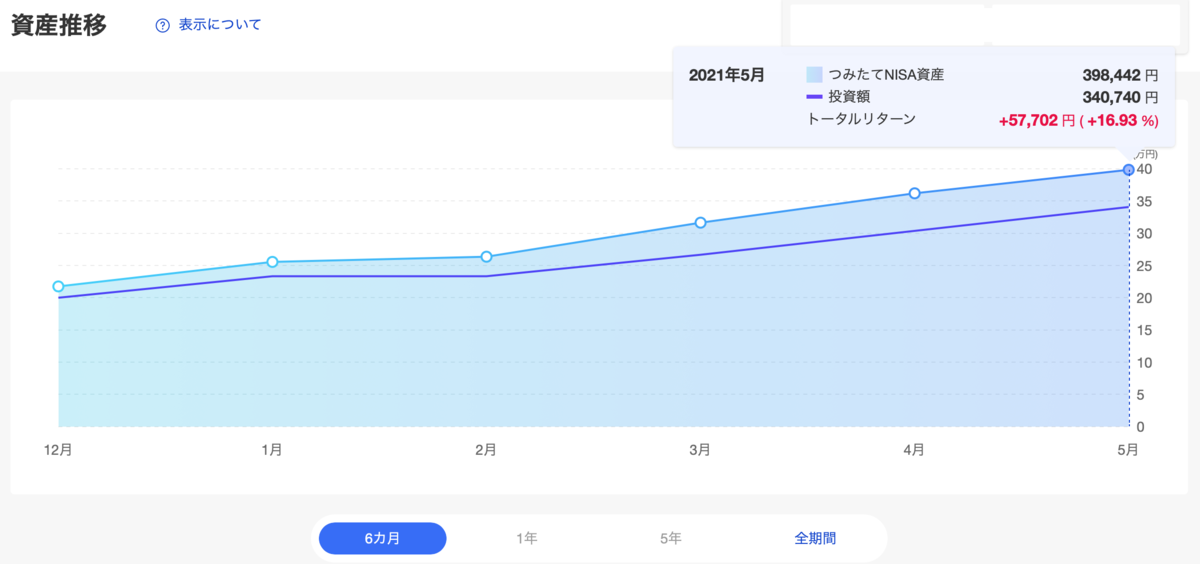
Task: Click the 12月 data point on chart
Action: pyautogui.click(x=58, y=287)
